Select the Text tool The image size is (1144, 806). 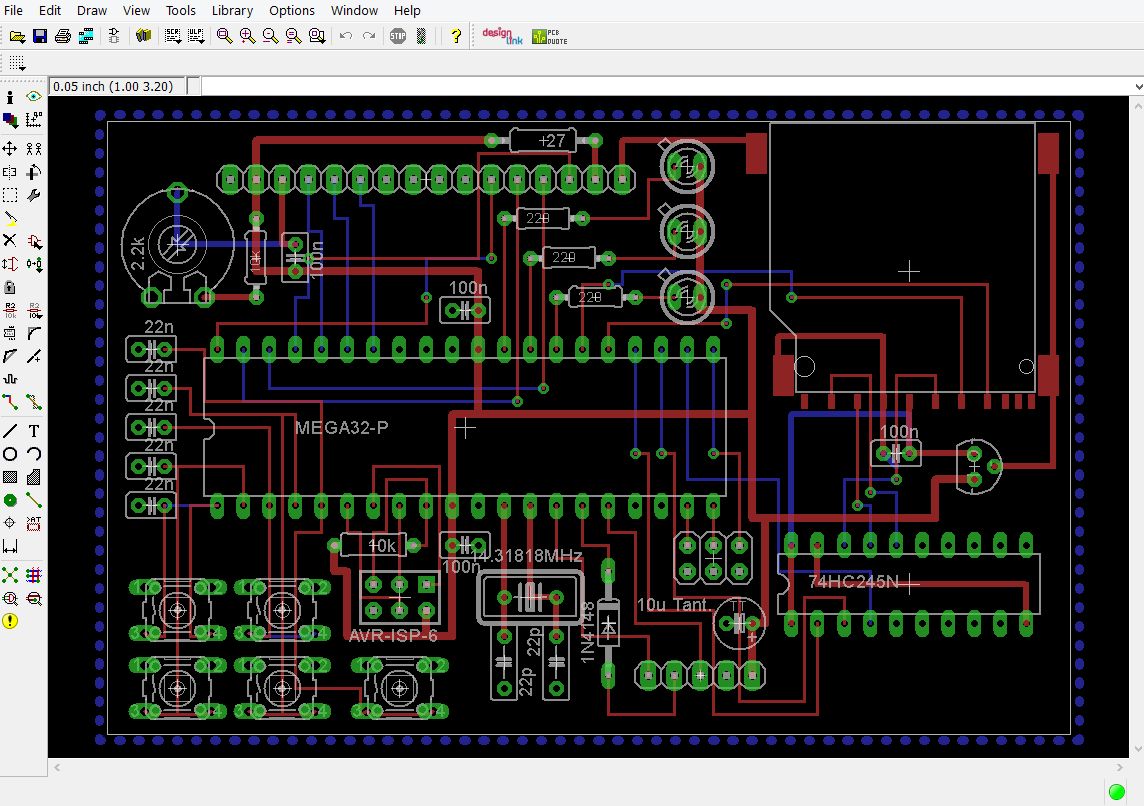click(x=34, y=431)
